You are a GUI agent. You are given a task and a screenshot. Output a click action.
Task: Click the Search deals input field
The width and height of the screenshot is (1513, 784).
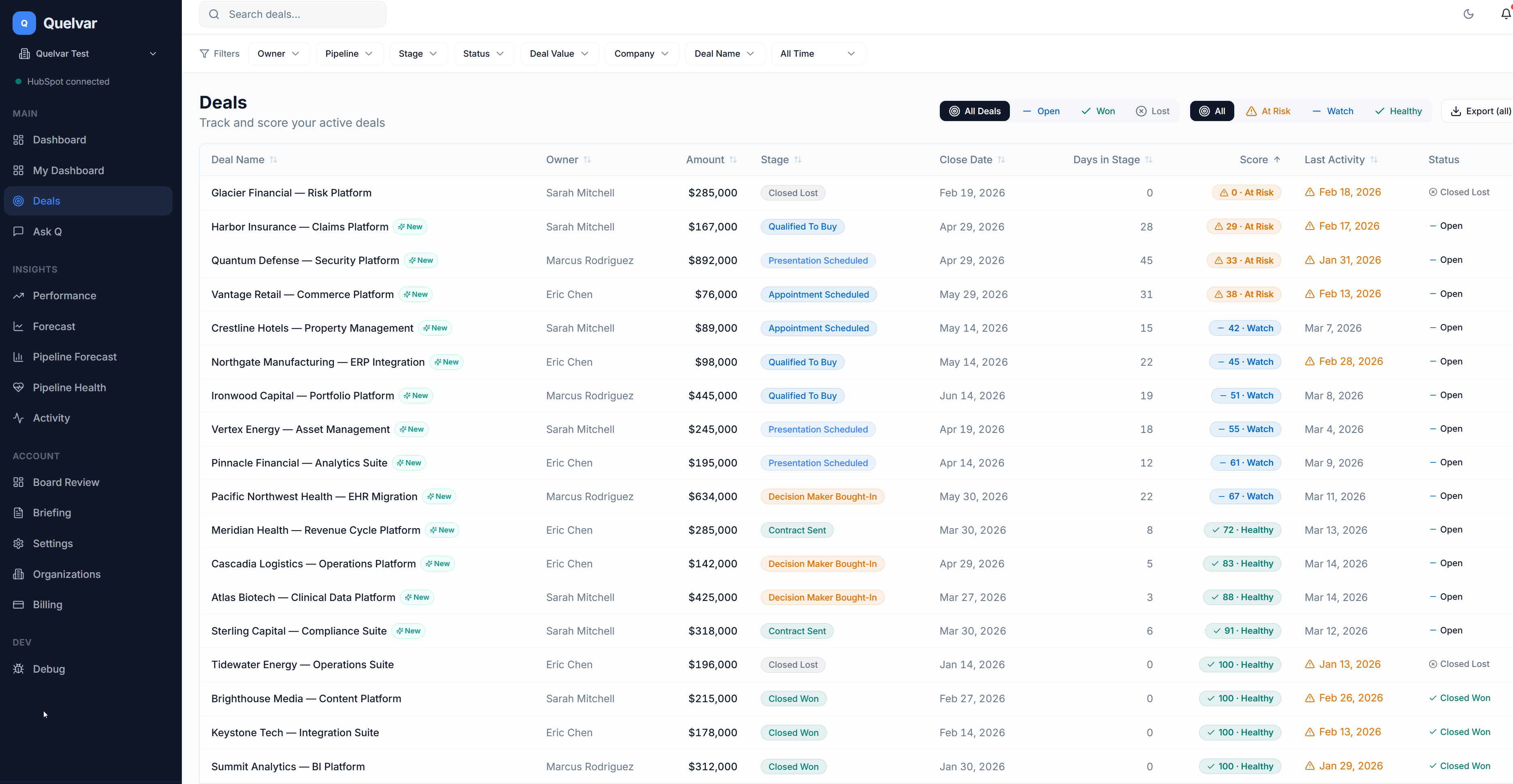tap(299, 14)
